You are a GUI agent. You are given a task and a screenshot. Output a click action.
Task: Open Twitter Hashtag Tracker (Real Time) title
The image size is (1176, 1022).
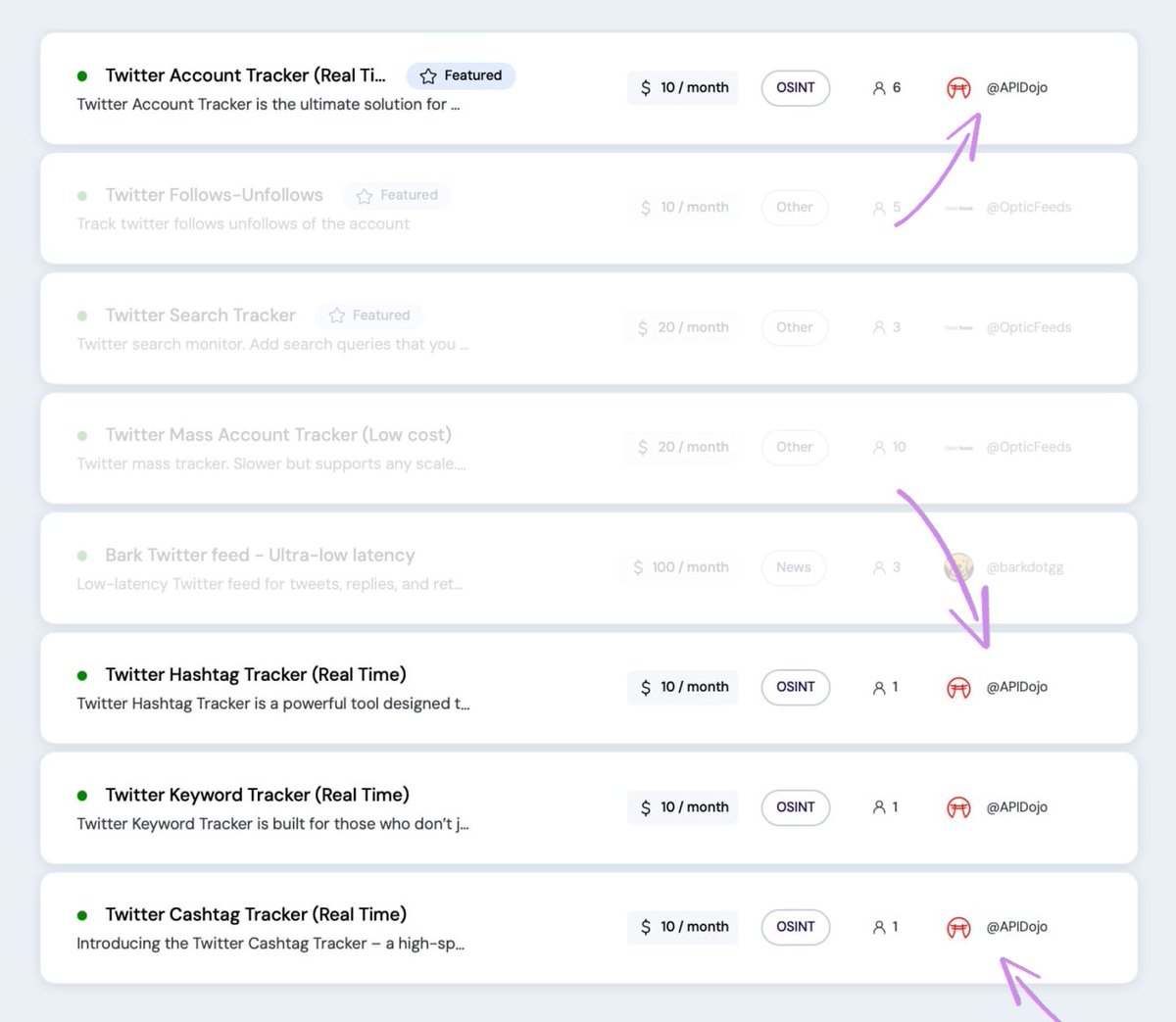256,675
